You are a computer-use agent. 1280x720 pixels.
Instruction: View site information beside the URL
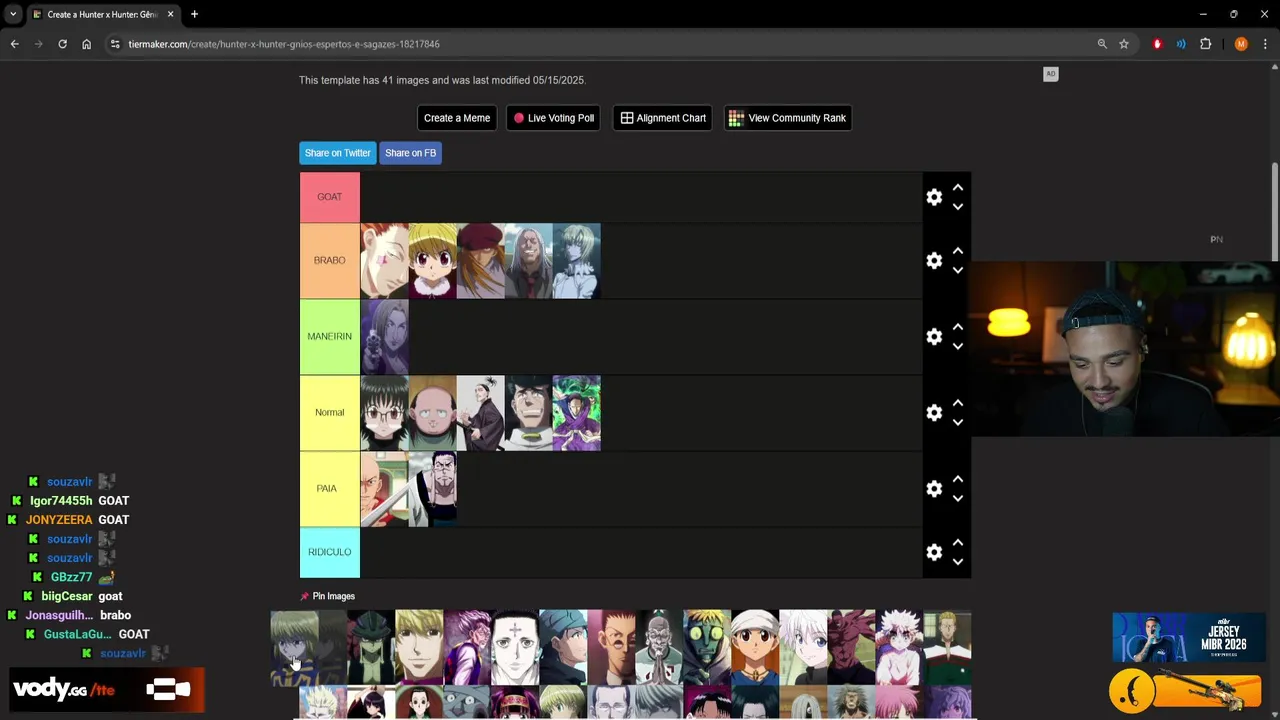[x=115, y=44]
